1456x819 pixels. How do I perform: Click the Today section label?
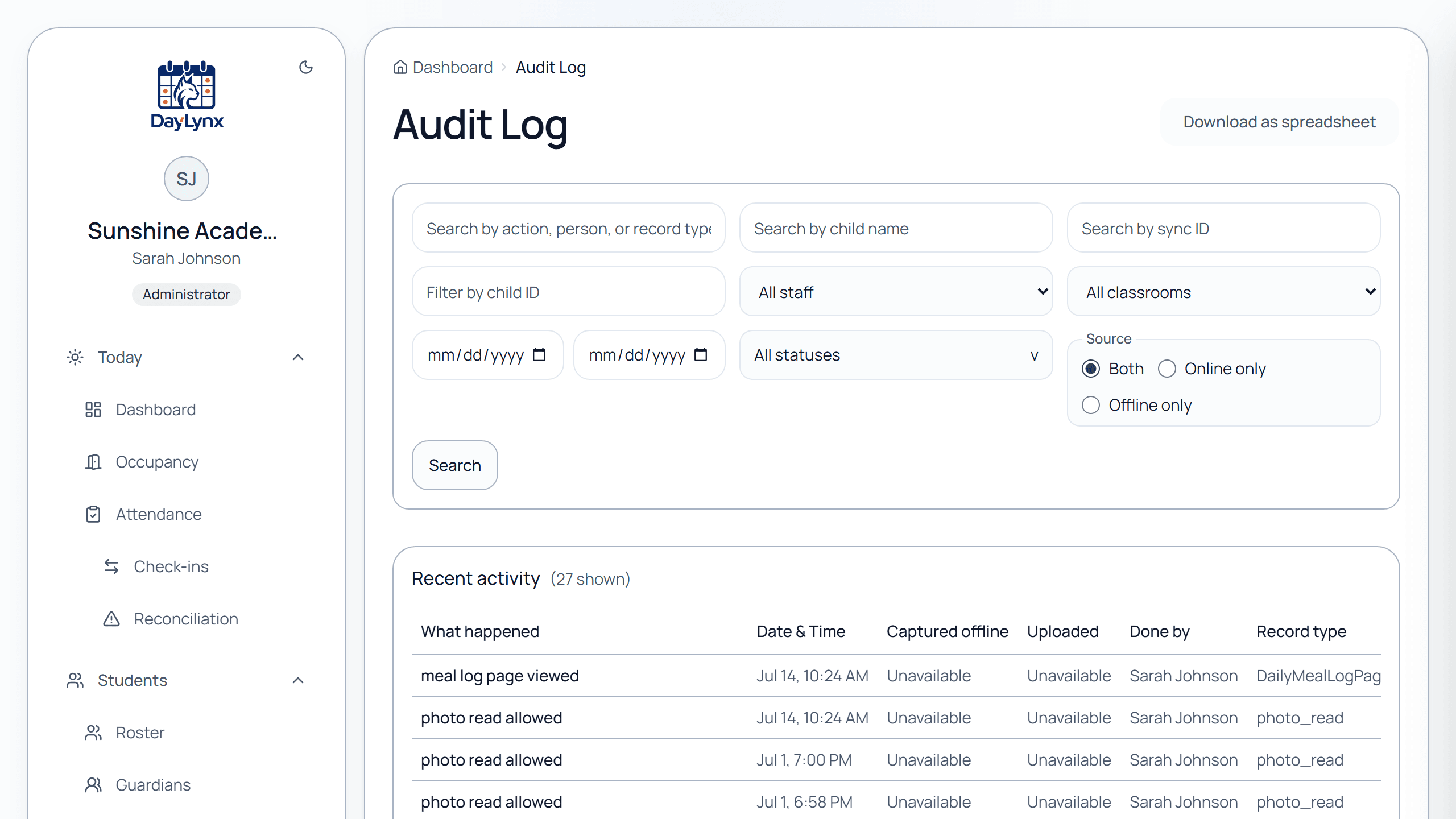[119, 357]
